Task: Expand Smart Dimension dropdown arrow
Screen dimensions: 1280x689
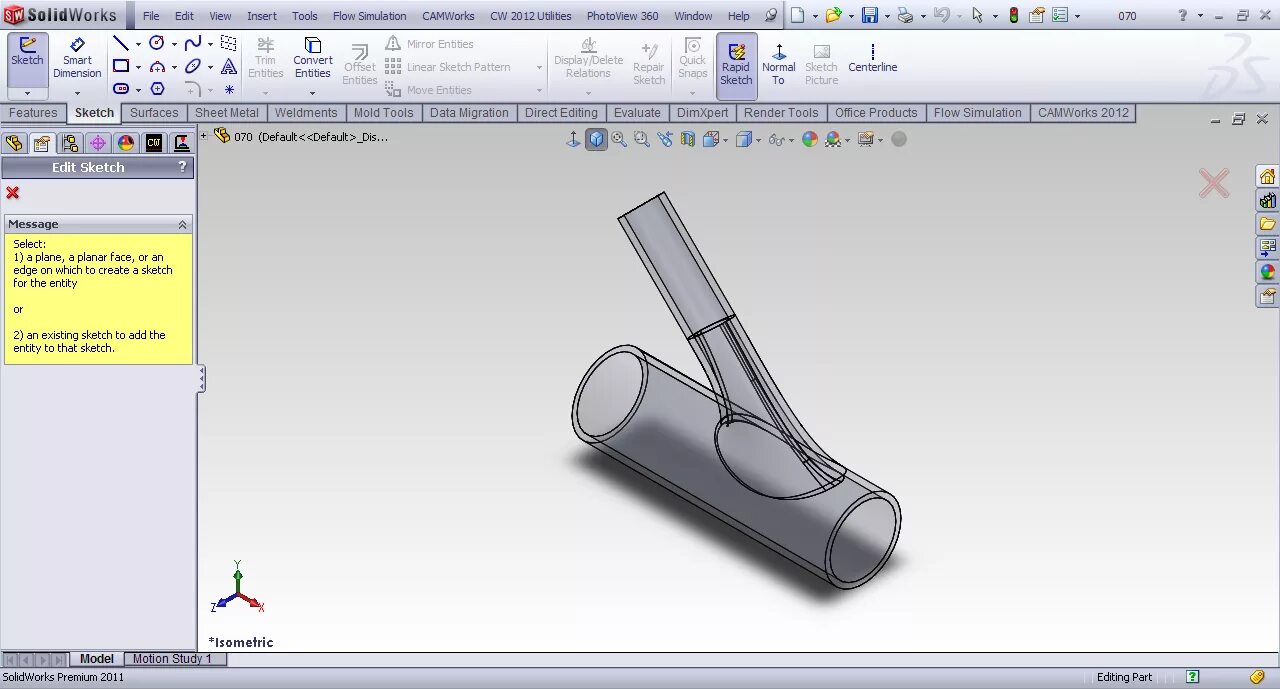Action: tap(77, 93)
